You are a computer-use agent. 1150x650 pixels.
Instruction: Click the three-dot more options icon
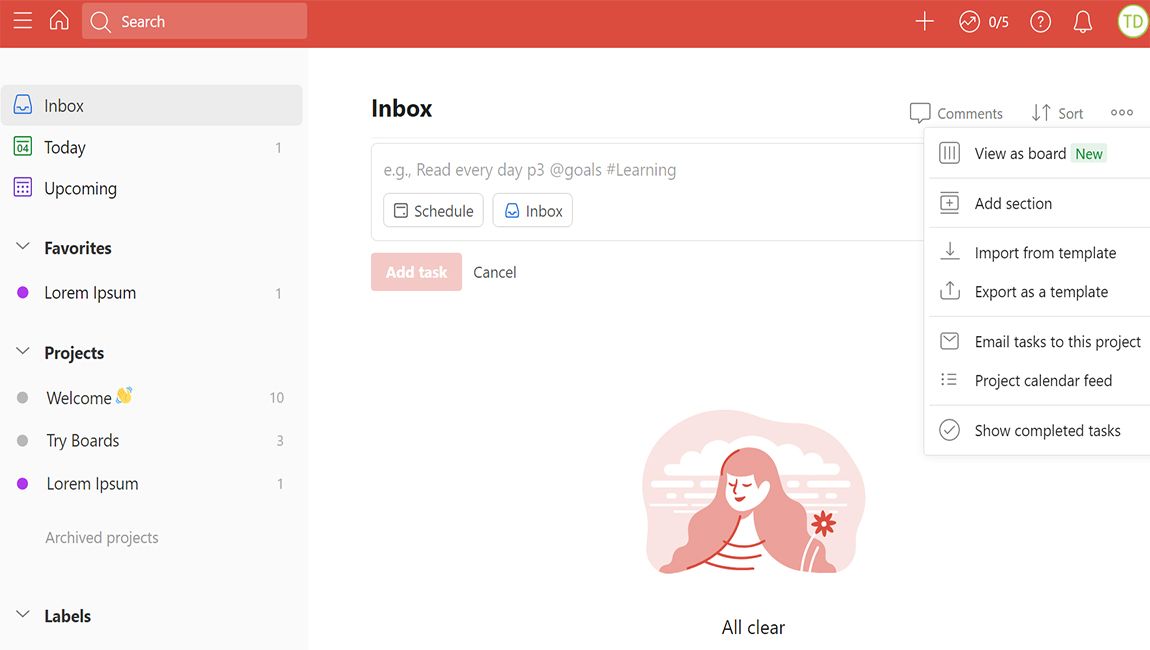click(1121, 113)
